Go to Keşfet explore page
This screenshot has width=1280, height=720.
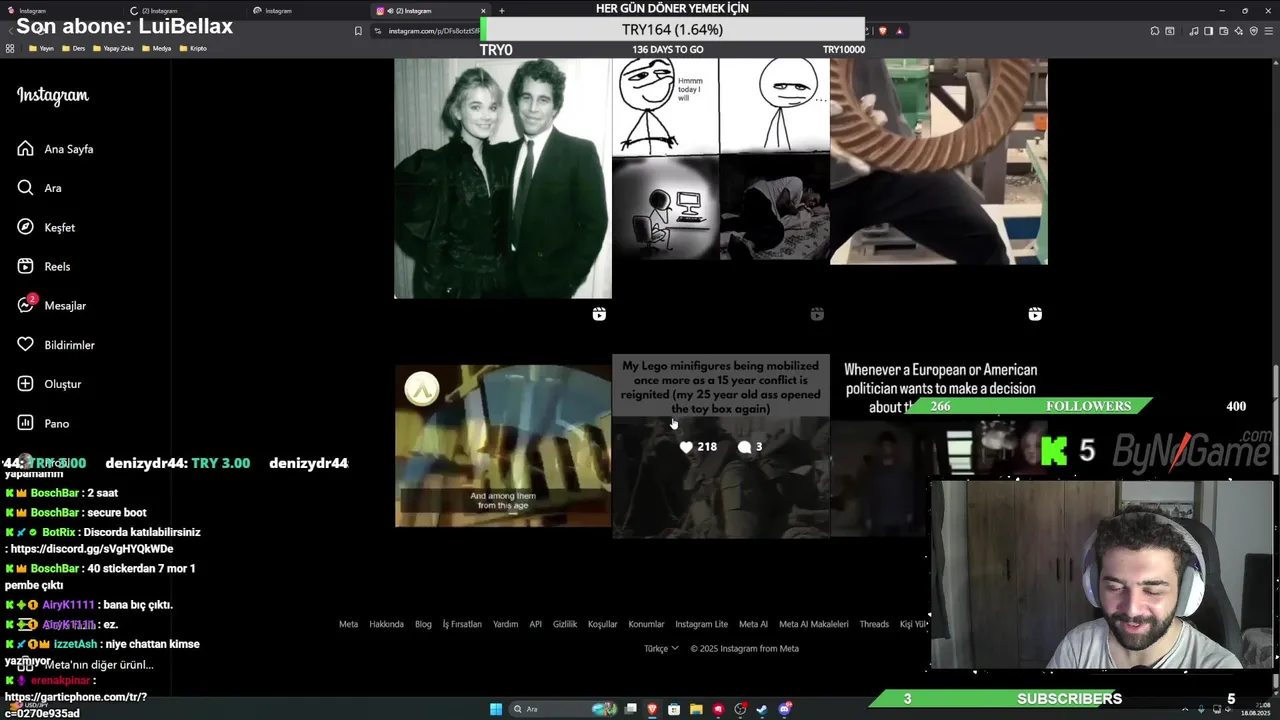pos(47,227)
